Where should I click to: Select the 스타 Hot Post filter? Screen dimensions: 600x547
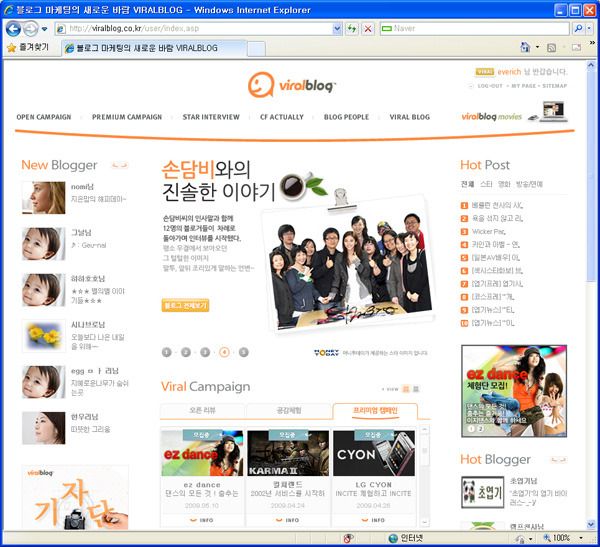point(486,184)
